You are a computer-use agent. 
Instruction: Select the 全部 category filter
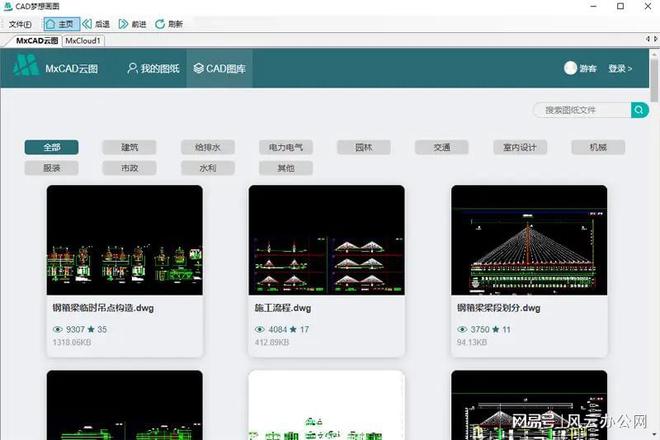coord(51,147)
